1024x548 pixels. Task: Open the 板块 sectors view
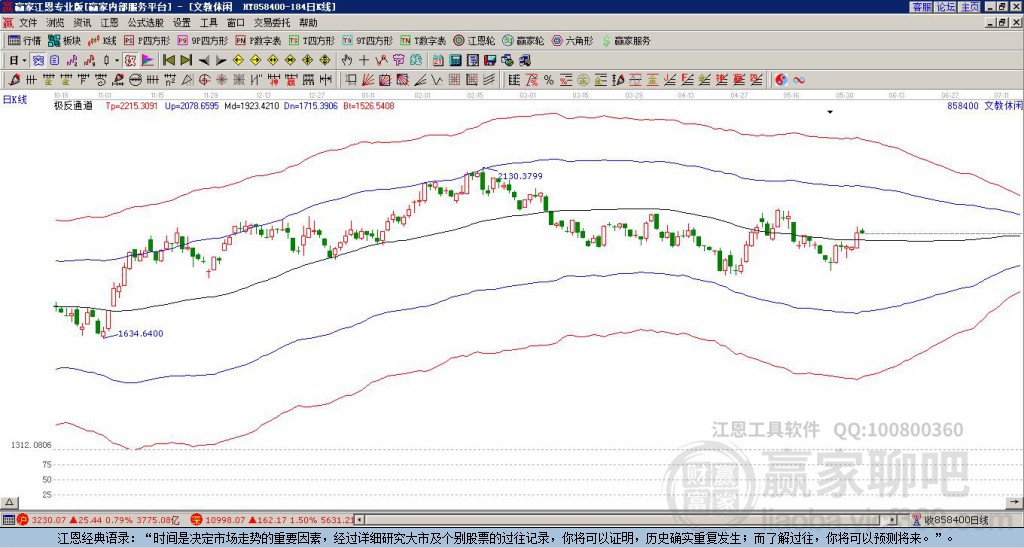coord(64,40)
